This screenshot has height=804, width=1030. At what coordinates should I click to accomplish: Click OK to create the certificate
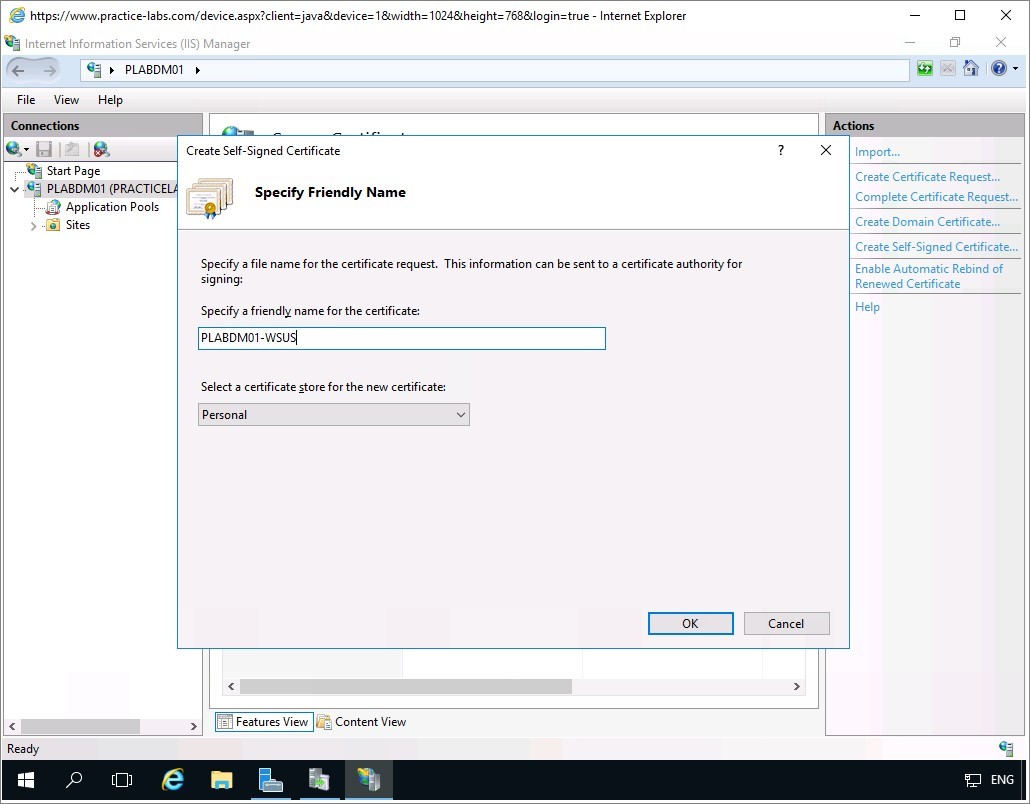click(690, 623)
